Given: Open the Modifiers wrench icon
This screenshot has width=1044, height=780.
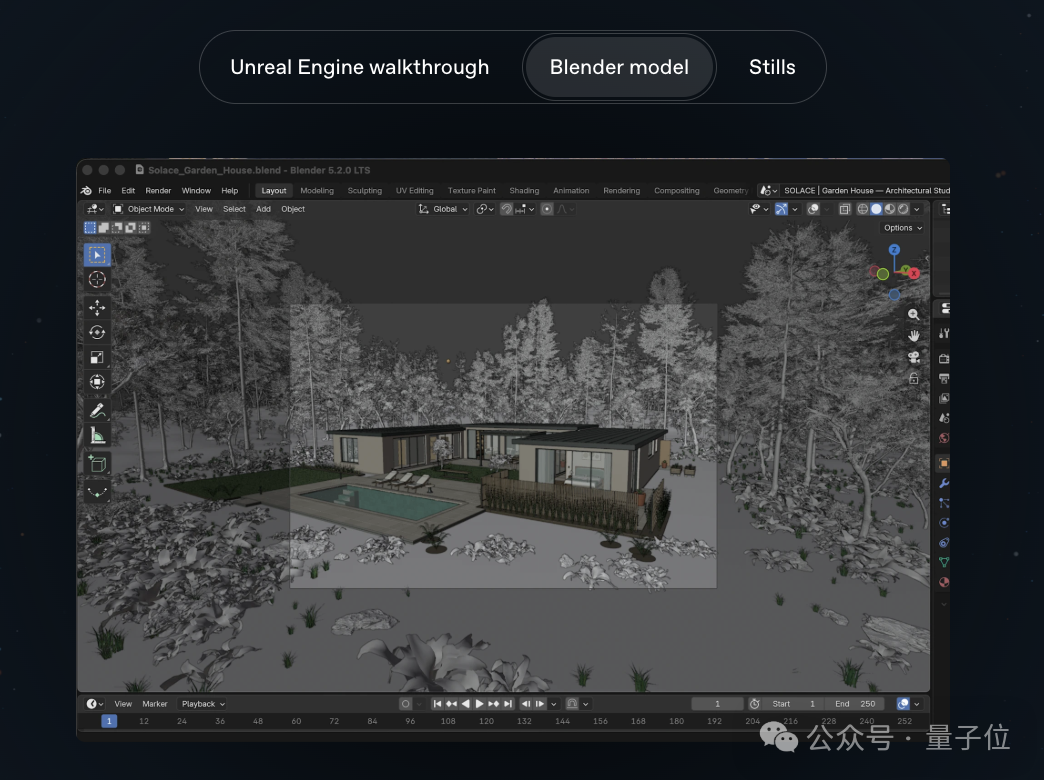Looking at the screenshot, I should [x=944, y=483].
